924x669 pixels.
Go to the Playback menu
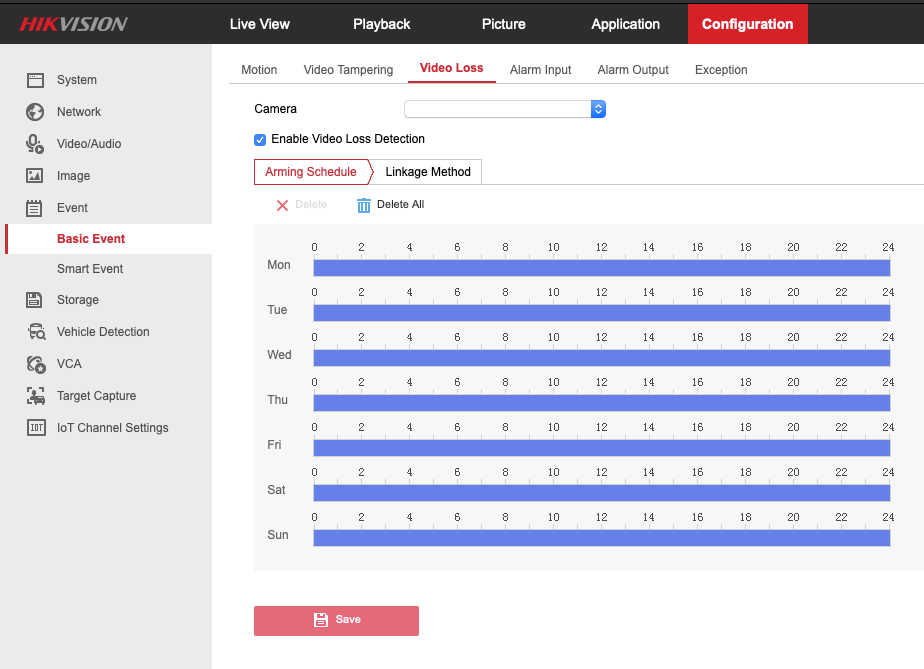[382, 24]
